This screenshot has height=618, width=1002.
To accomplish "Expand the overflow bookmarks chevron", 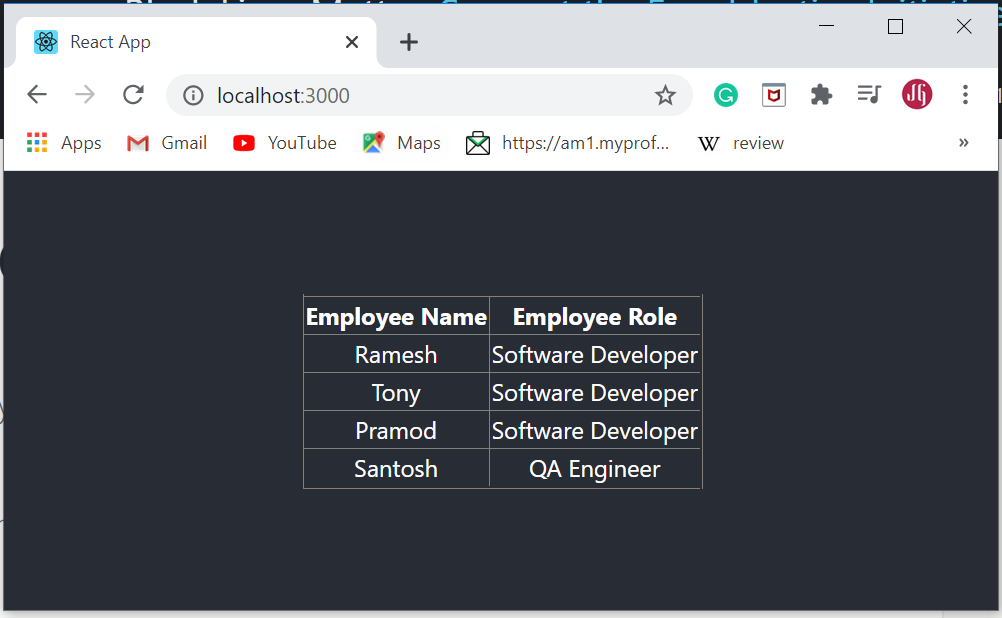I will click(x=963, y=142).
